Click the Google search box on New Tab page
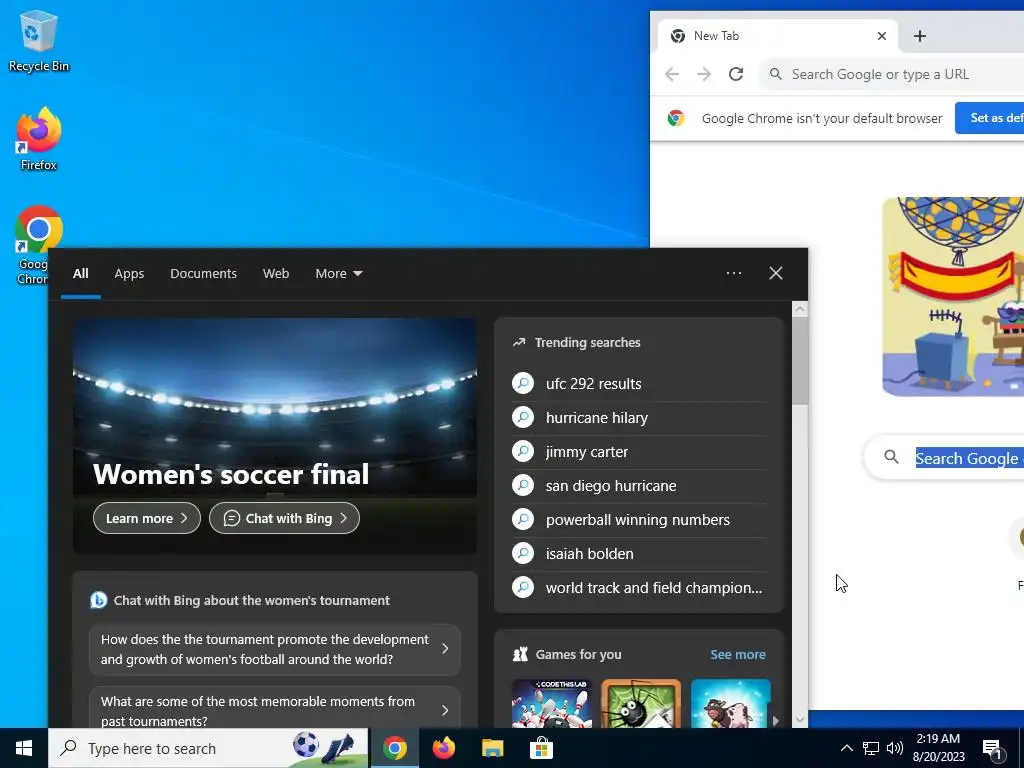 (944, 458)
